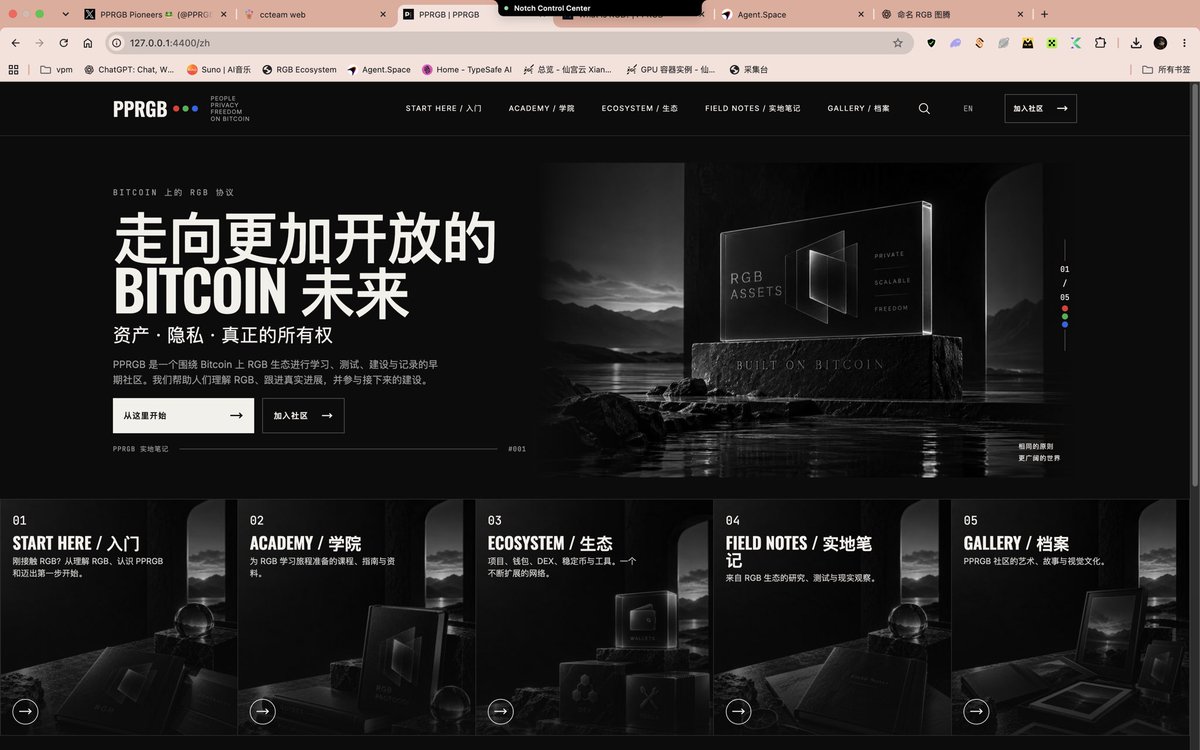Open the Chrome profile avatar

coord(1160,43)
